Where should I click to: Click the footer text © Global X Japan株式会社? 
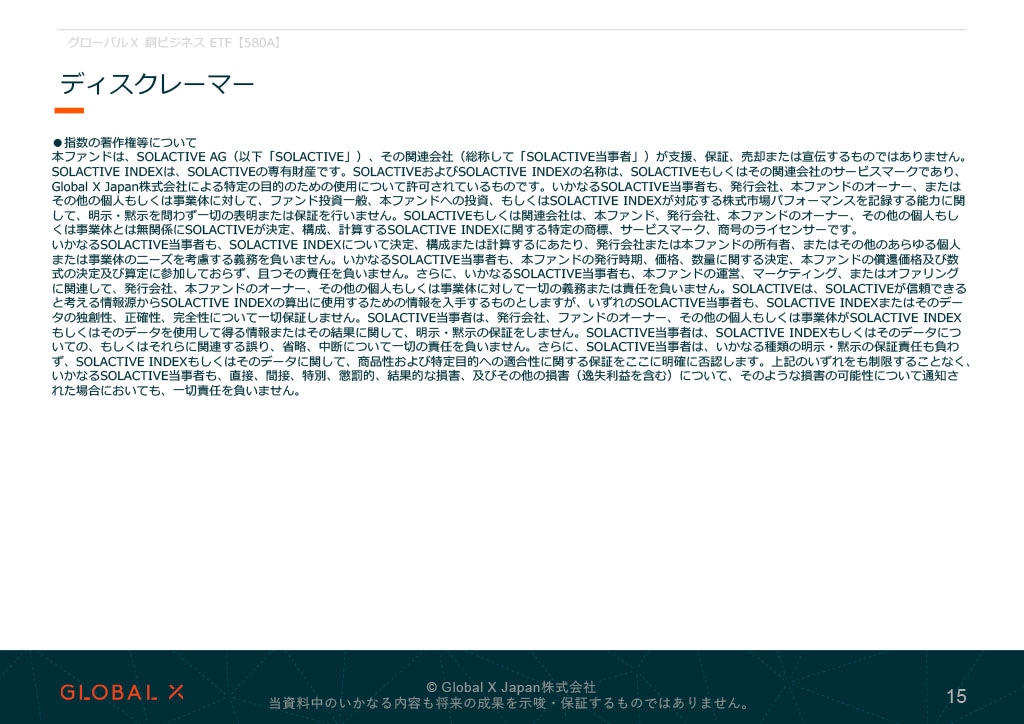pos(511,687)
